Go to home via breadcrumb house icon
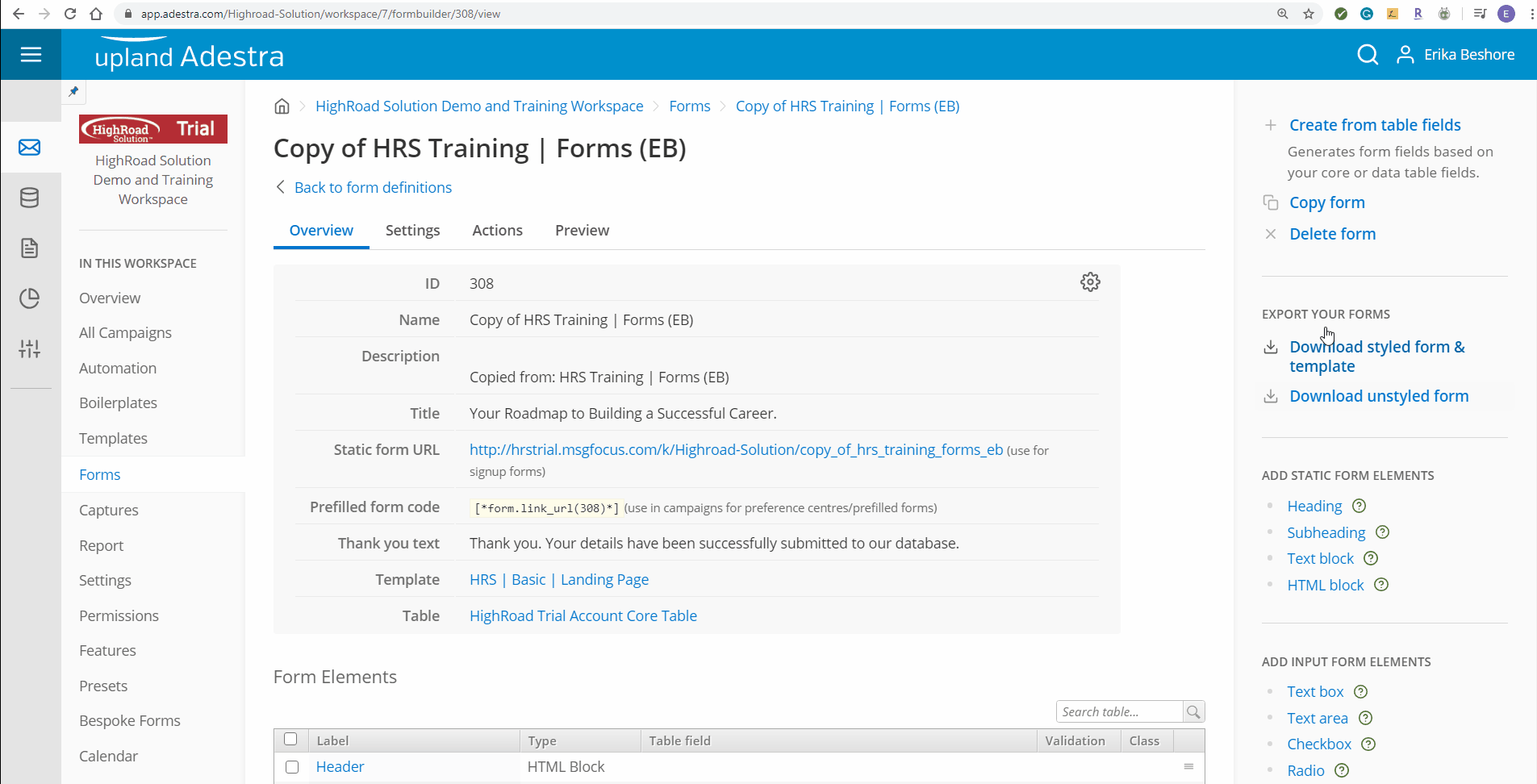The height and width of the screenshot is (784, 1537). [282, 106]
